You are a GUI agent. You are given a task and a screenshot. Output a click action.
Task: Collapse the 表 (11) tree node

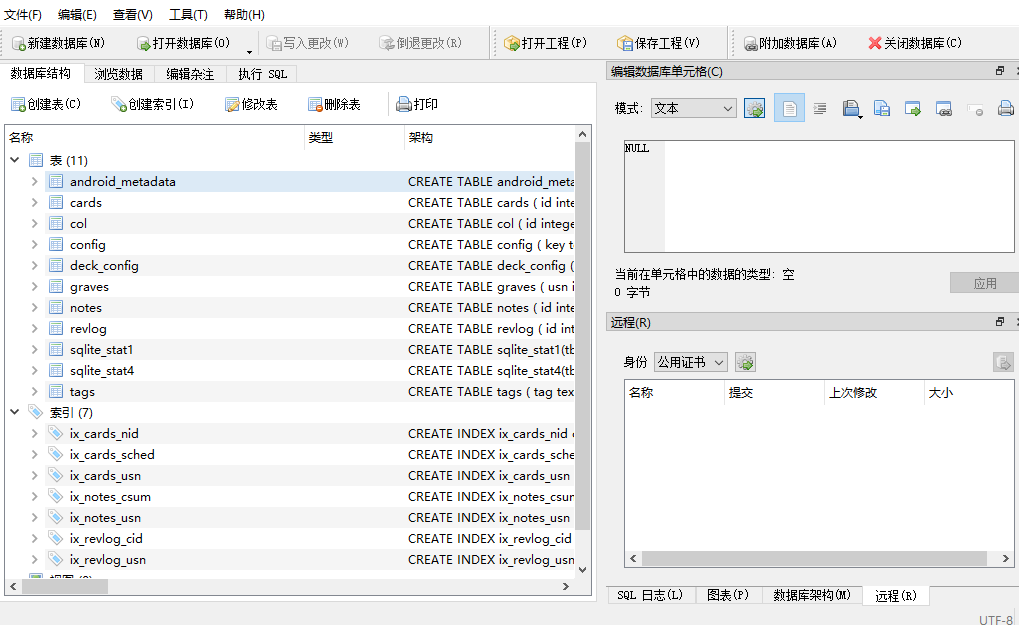(14, 160)
